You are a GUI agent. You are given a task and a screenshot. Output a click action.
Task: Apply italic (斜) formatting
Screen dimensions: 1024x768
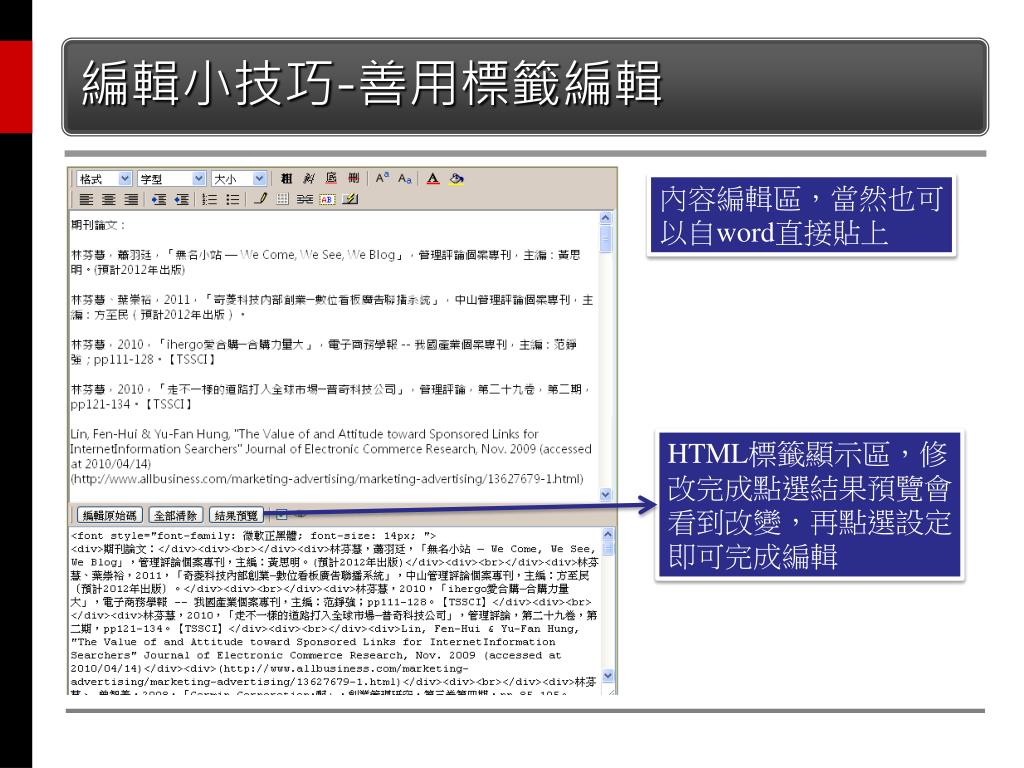(x=308, y=178)
